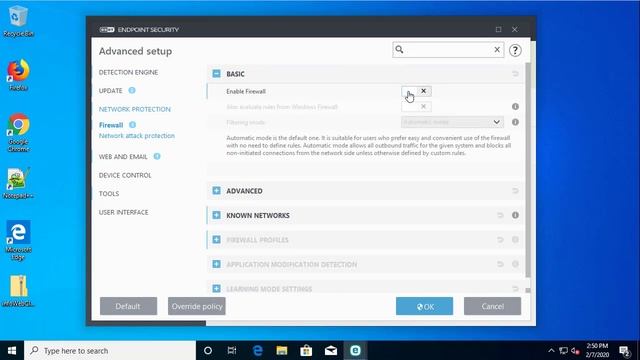Open the Action Center notifications
The height and width of the screenshot is (360, 640).
point(624,351)
